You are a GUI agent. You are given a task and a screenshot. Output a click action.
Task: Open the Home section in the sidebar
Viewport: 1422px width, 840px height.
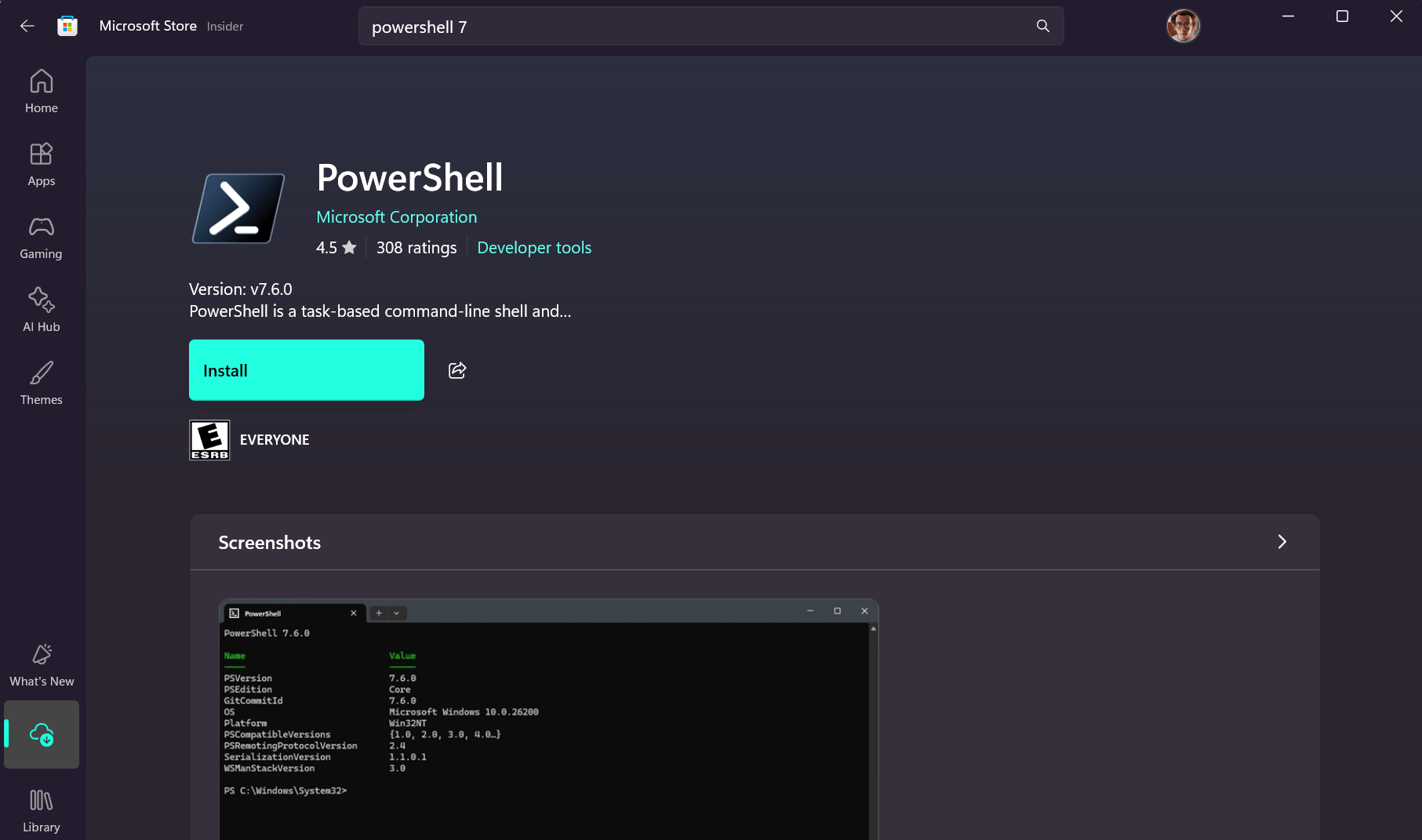(41, 90)
